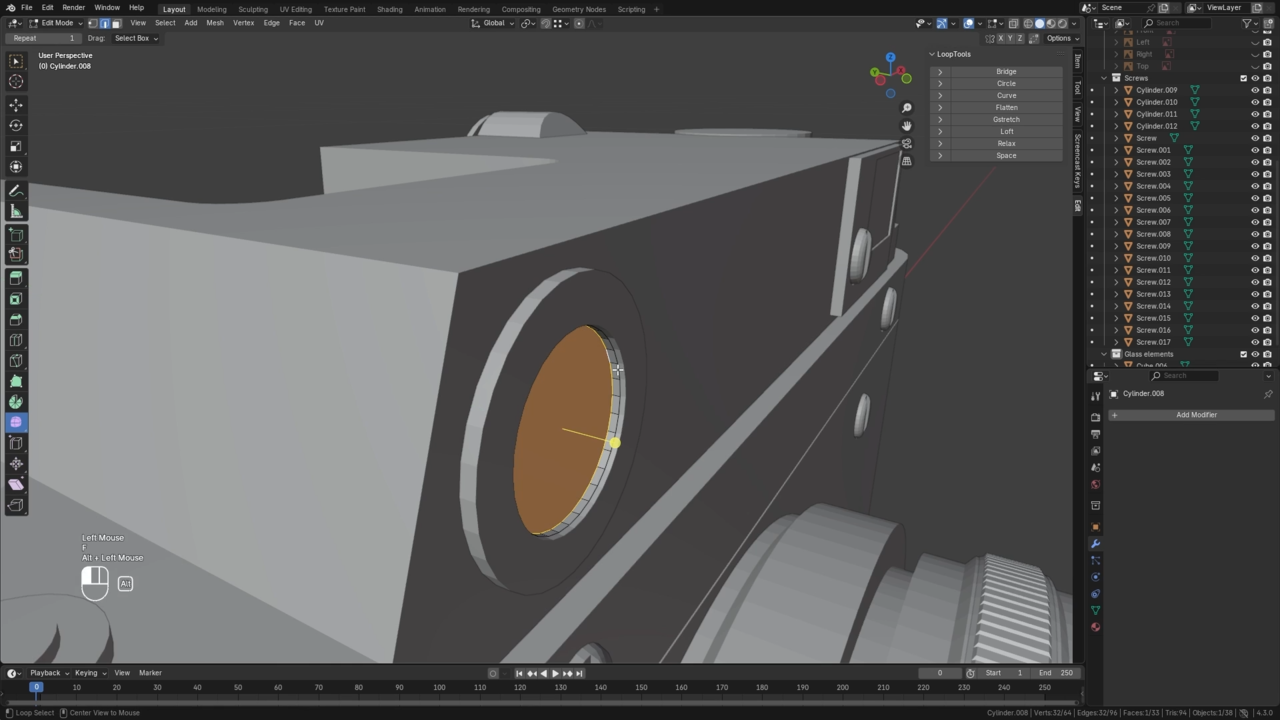Screen dimensions: 1280x720
Task: Click the viewport zoom magnifier gizmo
Action: (x=906, y=108)
